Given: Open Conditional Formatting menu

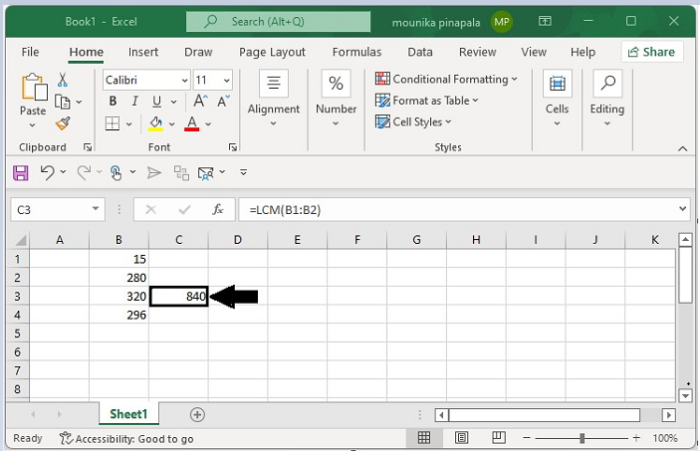Looking at the screenshot, I should click(x=446, y=79).
